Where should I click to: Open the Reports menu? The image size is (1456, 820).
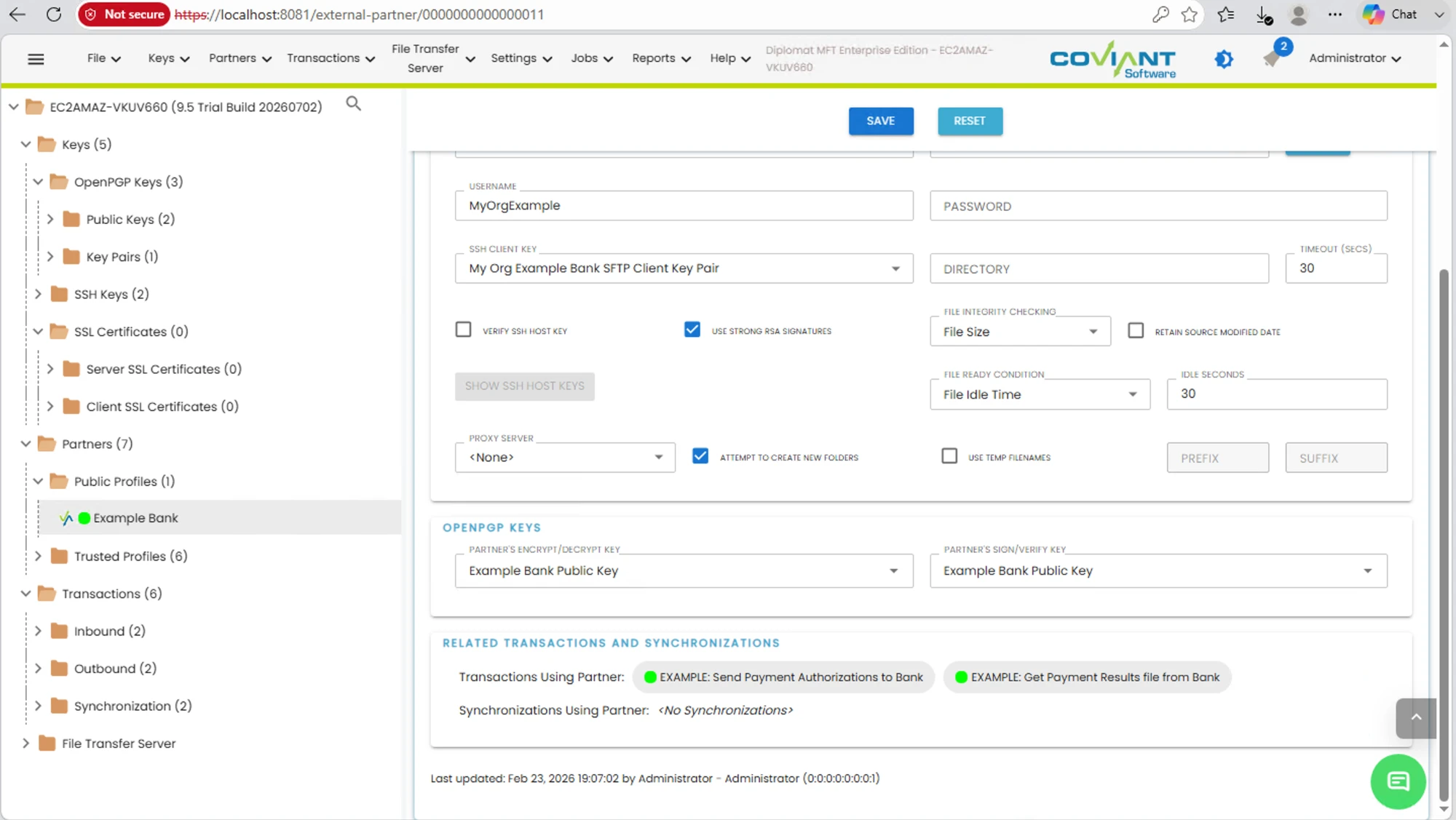click(661, 58)
